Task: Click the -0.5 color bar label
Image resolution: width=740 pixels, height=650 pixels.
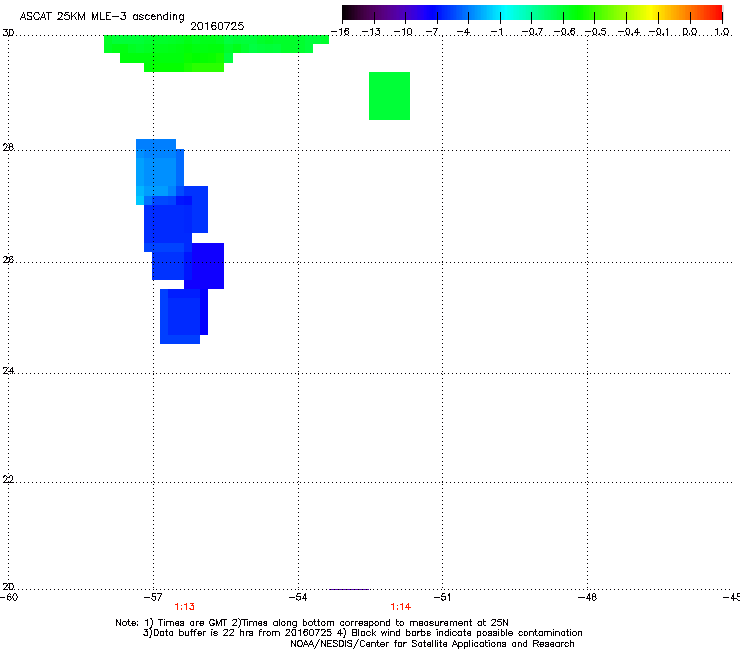Action: pos(596,32)
